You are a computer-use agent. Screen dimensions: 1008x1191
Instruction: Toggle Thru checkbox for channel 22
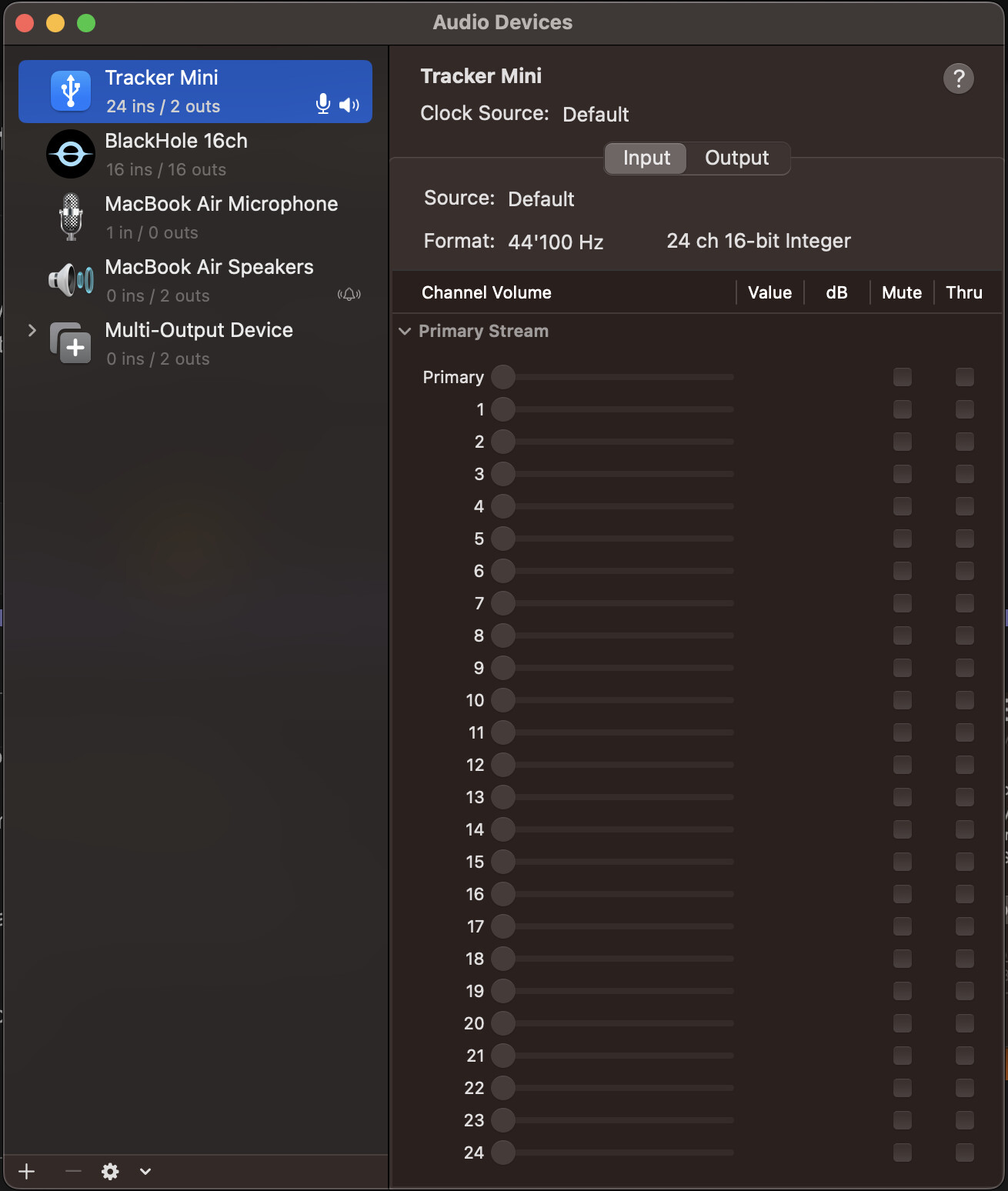tap(965, 1088)
